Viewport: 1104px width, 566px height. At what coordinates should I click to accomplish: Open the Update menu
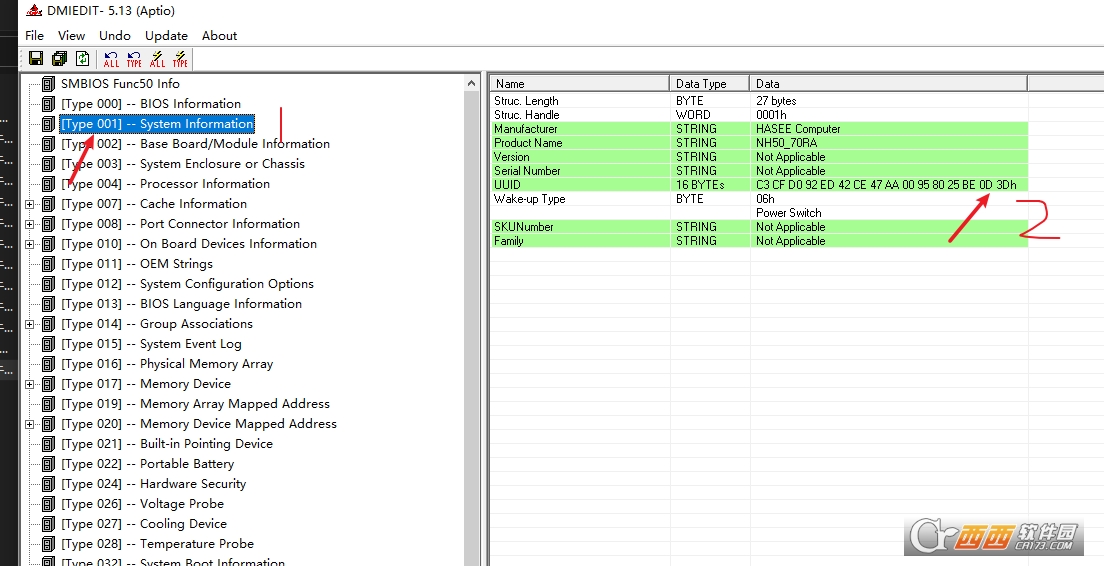tap(166, 35)
